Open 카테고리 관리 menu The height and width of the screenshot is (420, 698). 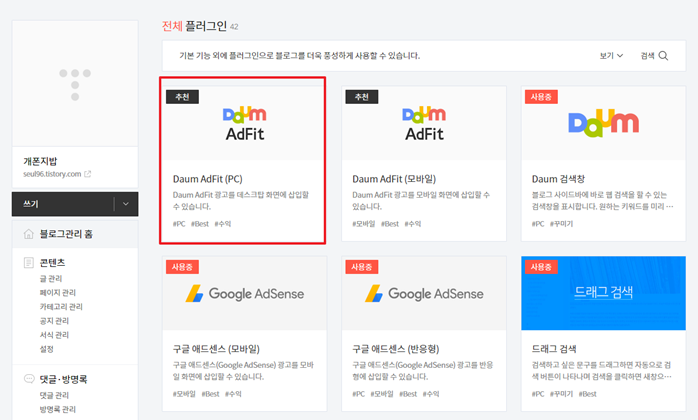point(61,306)
